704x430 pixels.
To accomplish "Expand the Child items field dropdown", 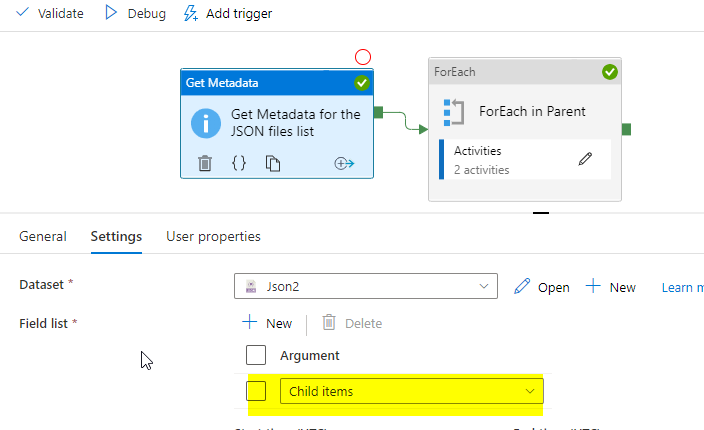I will pos(412,391).
